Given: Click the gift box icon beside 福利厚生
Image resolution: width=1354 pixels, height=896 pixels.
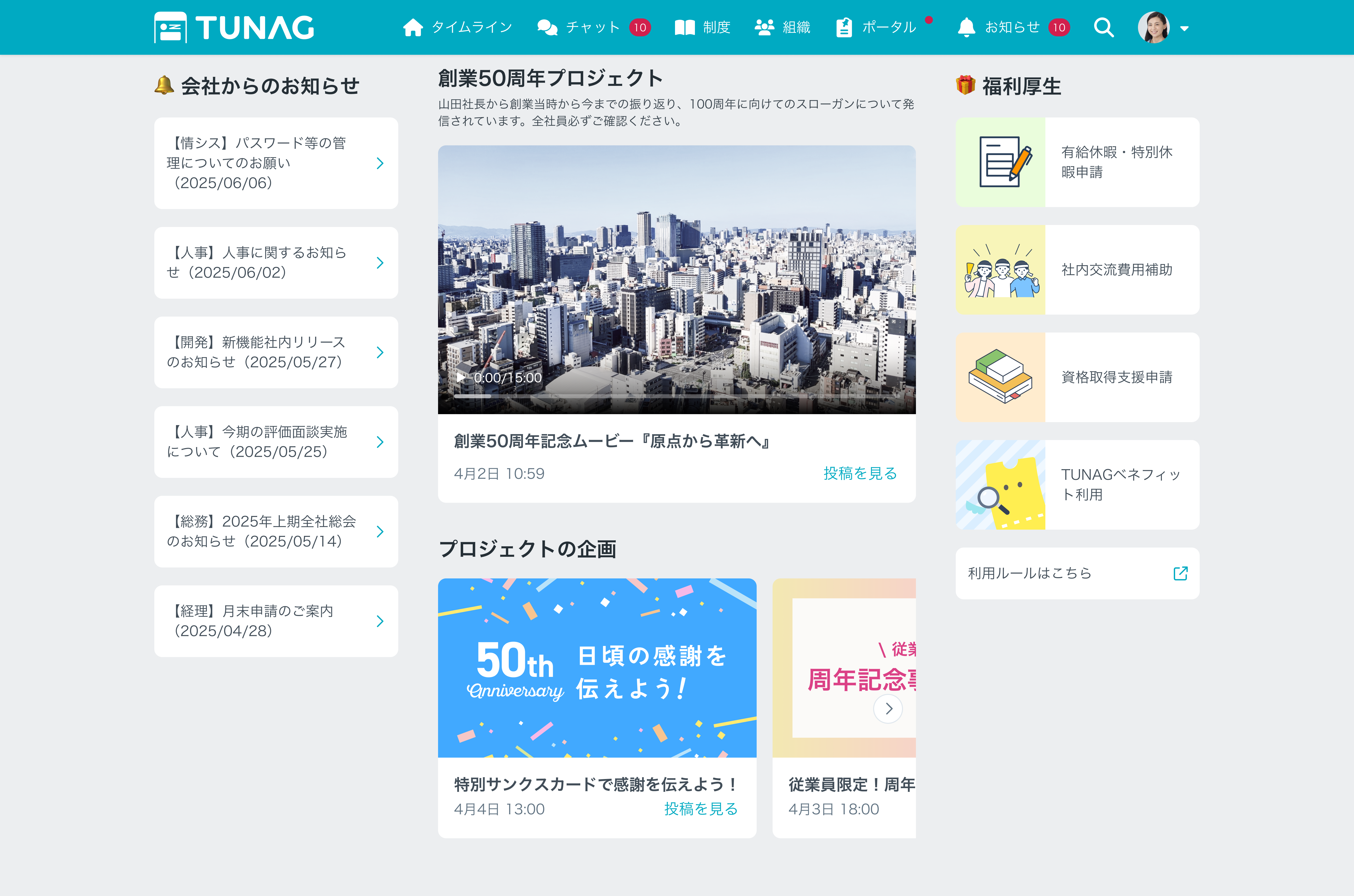Looking at the screenshot, I should (965, 85).
